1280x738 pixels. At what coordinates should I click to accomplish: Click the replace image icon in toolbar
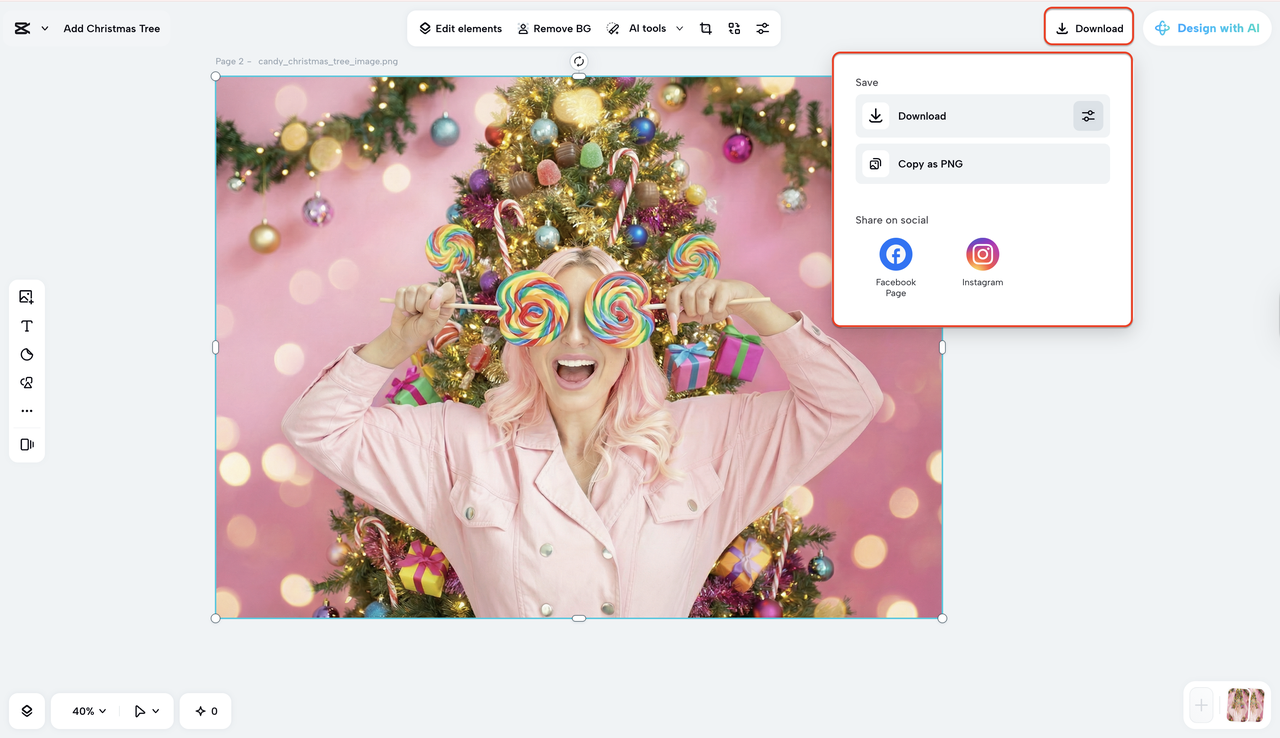point(734,29)
